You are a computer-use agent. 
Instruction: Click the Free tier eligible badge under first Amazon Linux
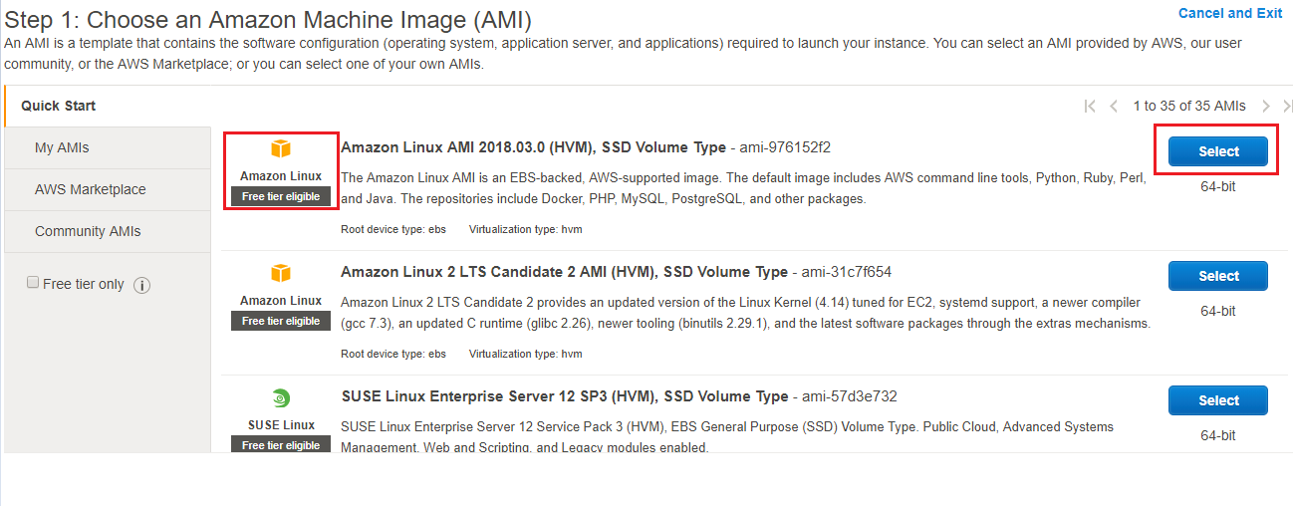pos(281,197)
